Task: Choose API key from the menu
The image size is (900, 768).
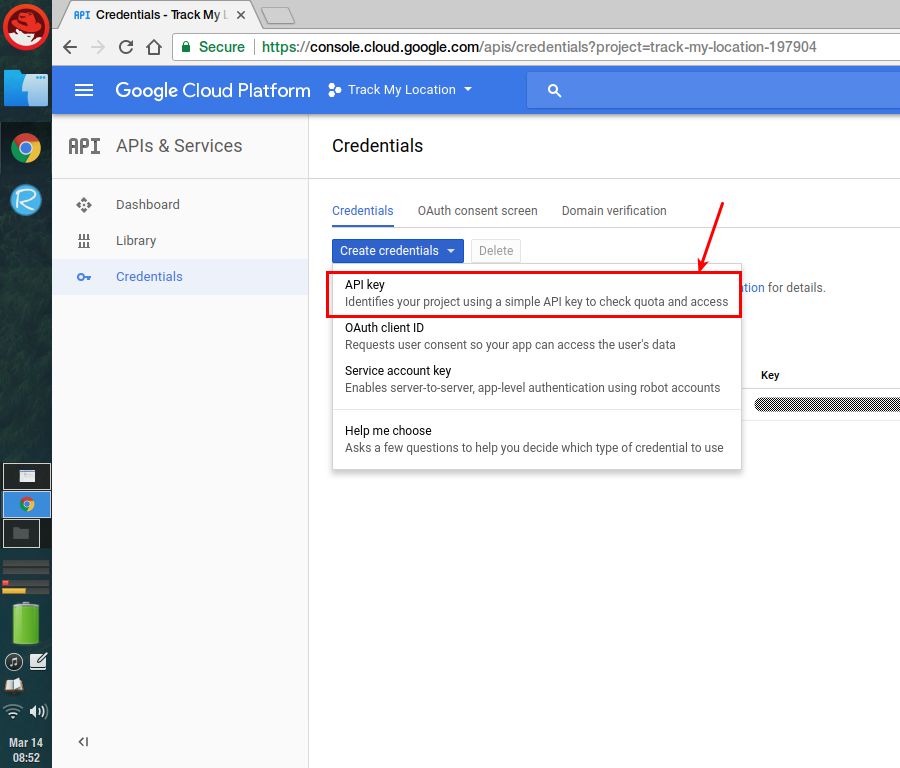Action: coord(536,293)
